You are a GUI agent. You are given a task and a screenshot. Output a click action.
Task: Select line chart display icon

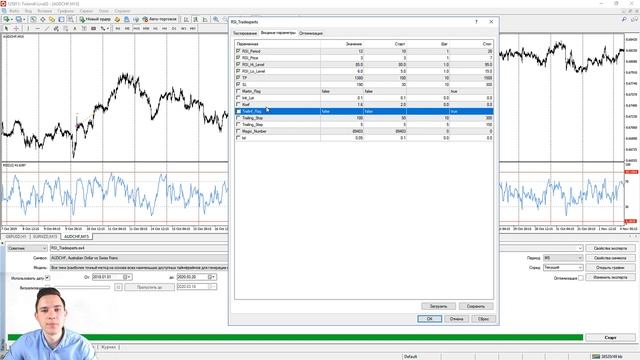pyautogui.click(x=205, y=19)
